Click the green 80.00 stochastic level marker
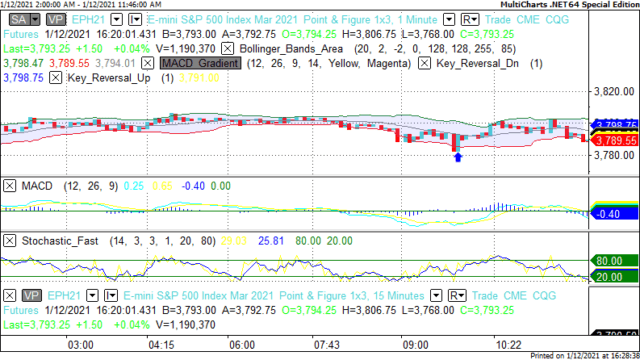The width and height of the screenshot is (640, 360). point(614,260)
